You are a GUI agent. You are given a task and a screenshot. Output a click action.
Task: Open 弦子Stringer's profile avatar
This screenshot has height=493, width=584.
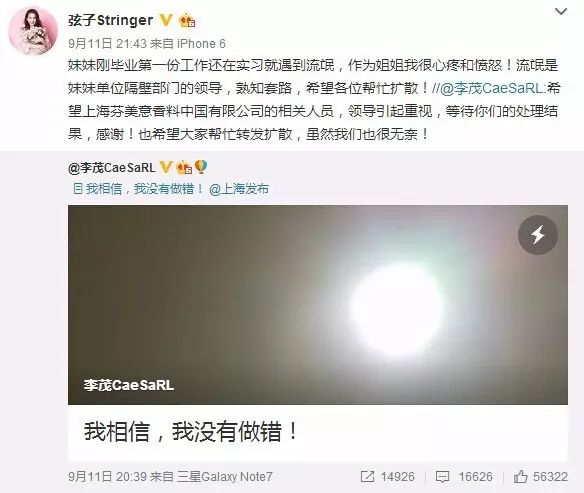33,31
